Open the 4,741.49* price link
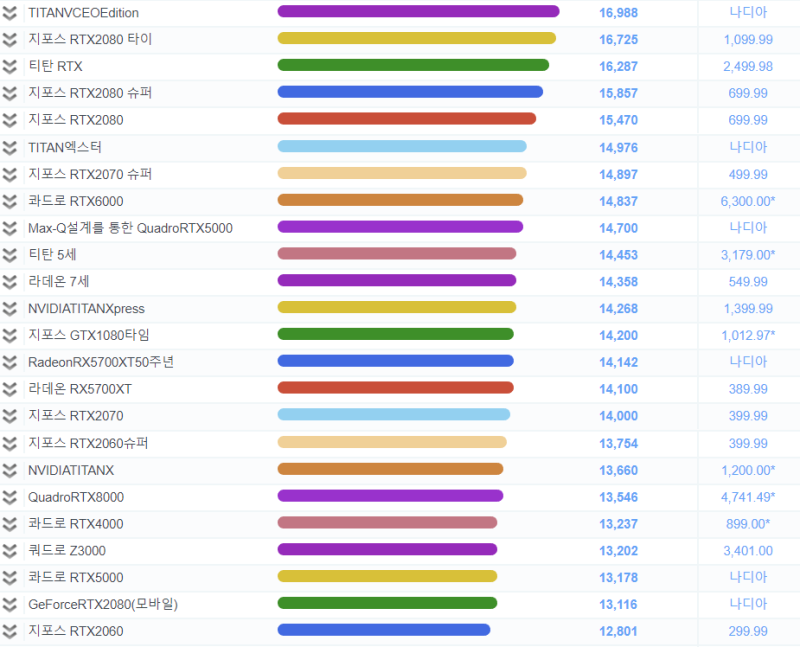 point(748,497)
